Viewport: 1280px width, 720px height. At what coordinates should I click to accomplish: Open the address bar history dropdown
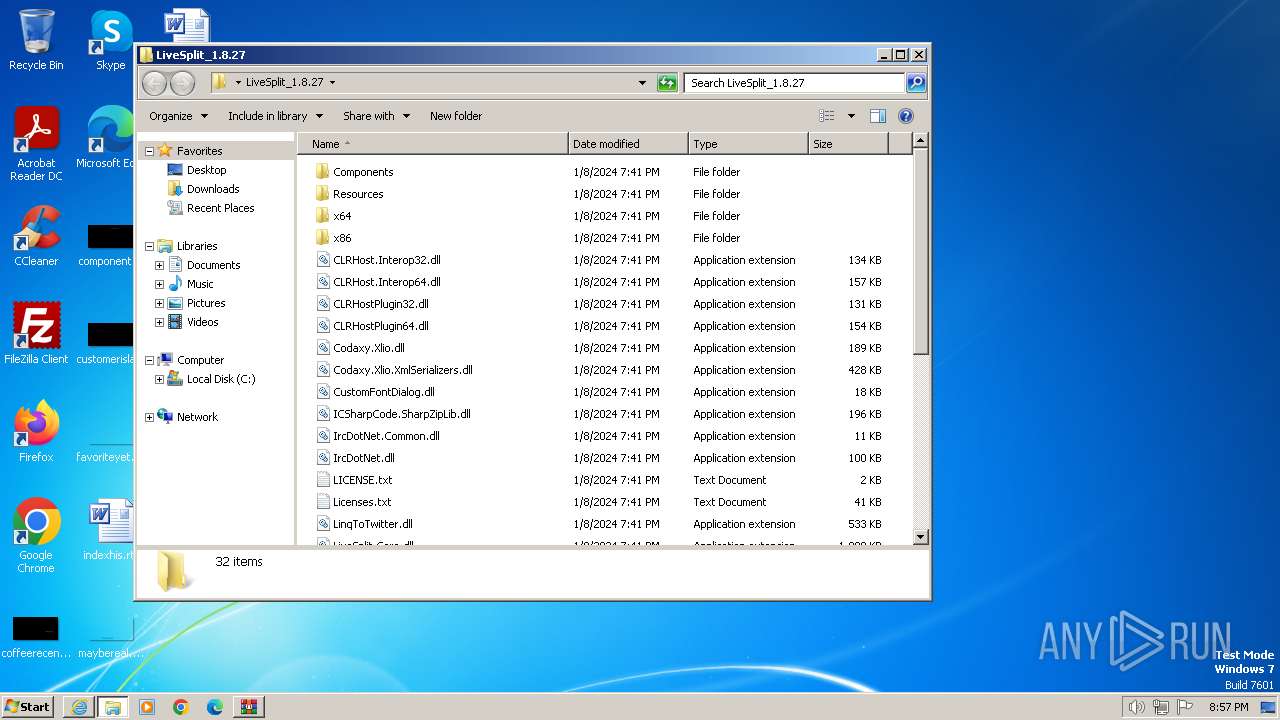[642, 83]
